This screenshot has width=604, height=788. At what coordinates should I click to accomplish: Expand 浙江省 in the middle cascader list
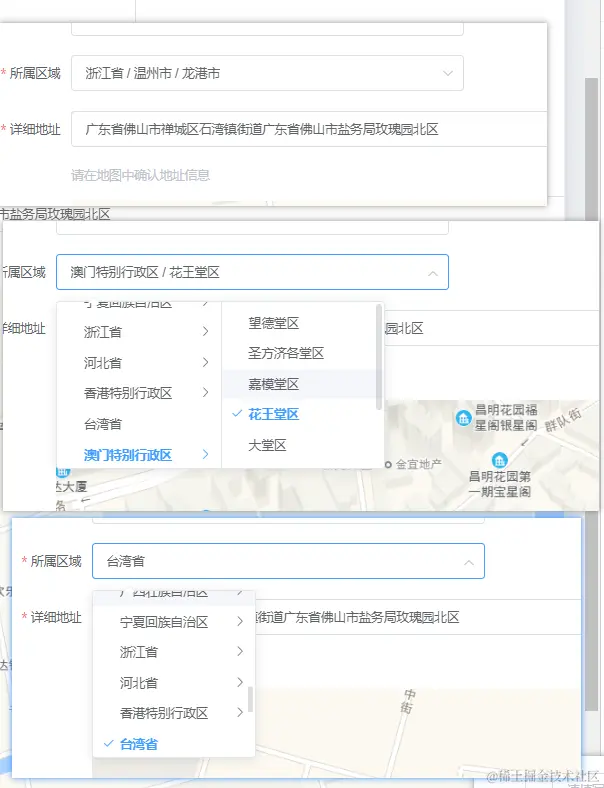pos(139,332)
